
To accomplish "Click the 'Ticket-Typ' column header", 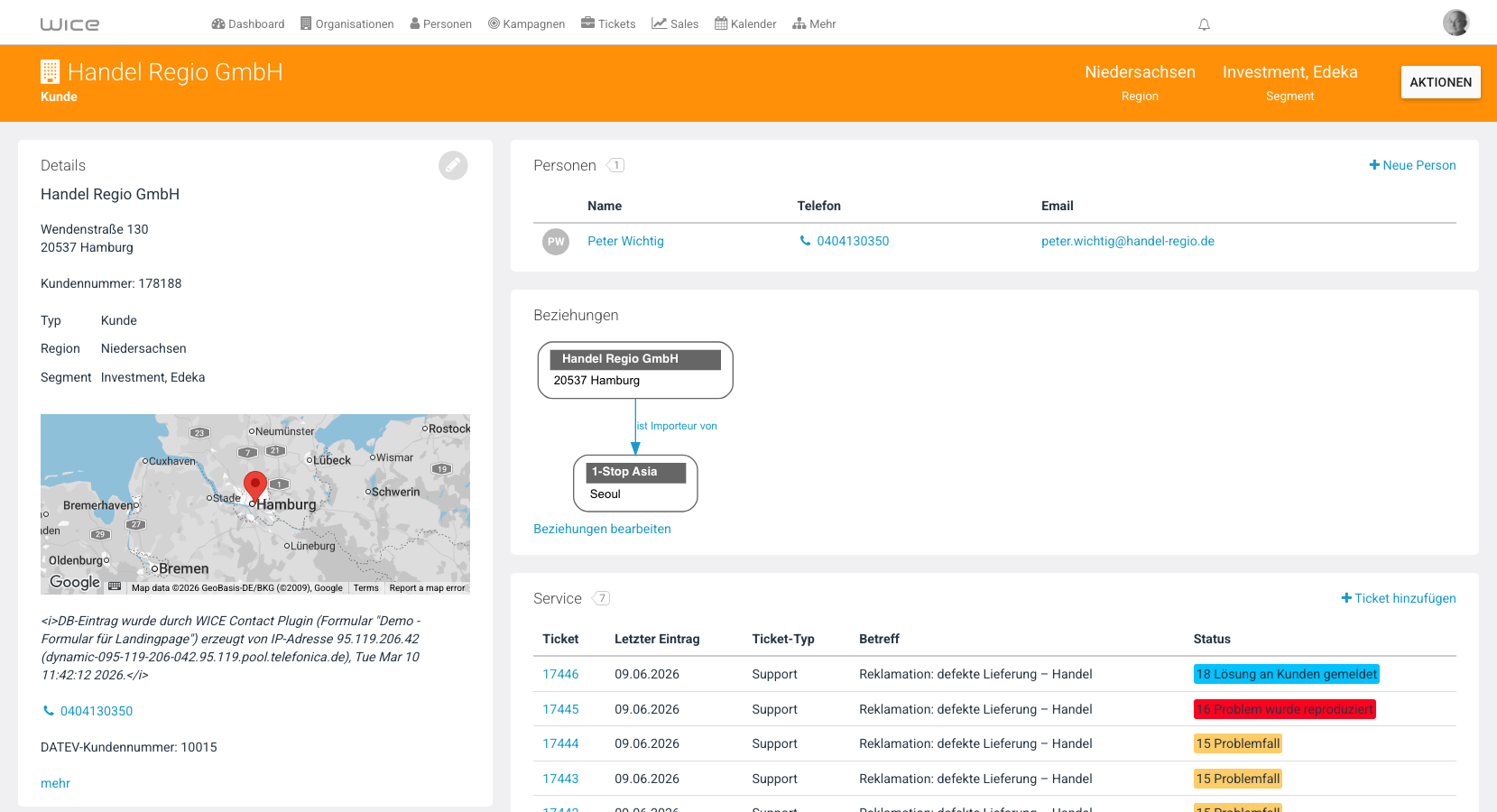I will [x=783, y=640].
